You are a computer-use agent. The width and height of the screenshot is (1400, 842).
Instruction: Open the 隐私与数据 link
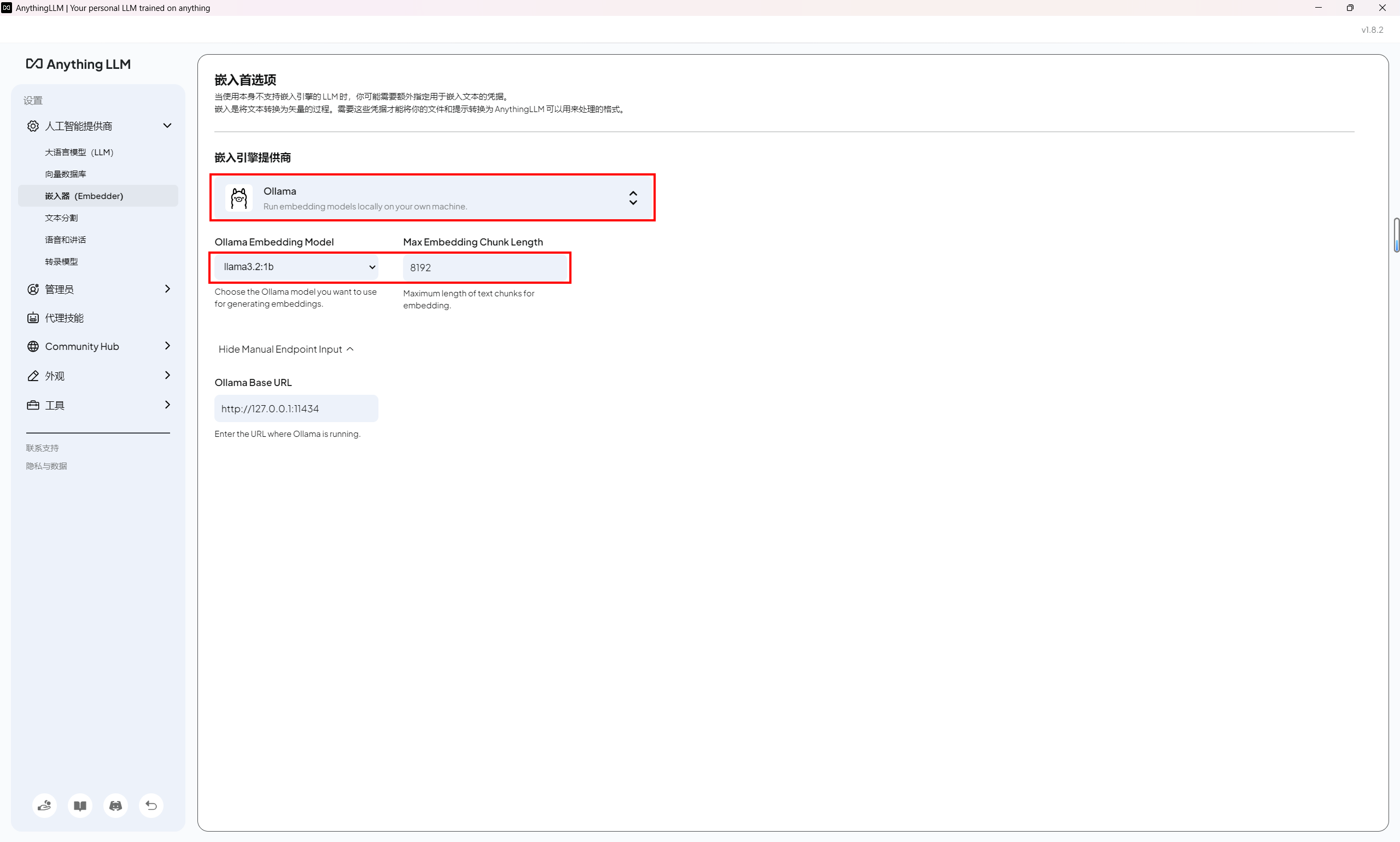point(46,466)
